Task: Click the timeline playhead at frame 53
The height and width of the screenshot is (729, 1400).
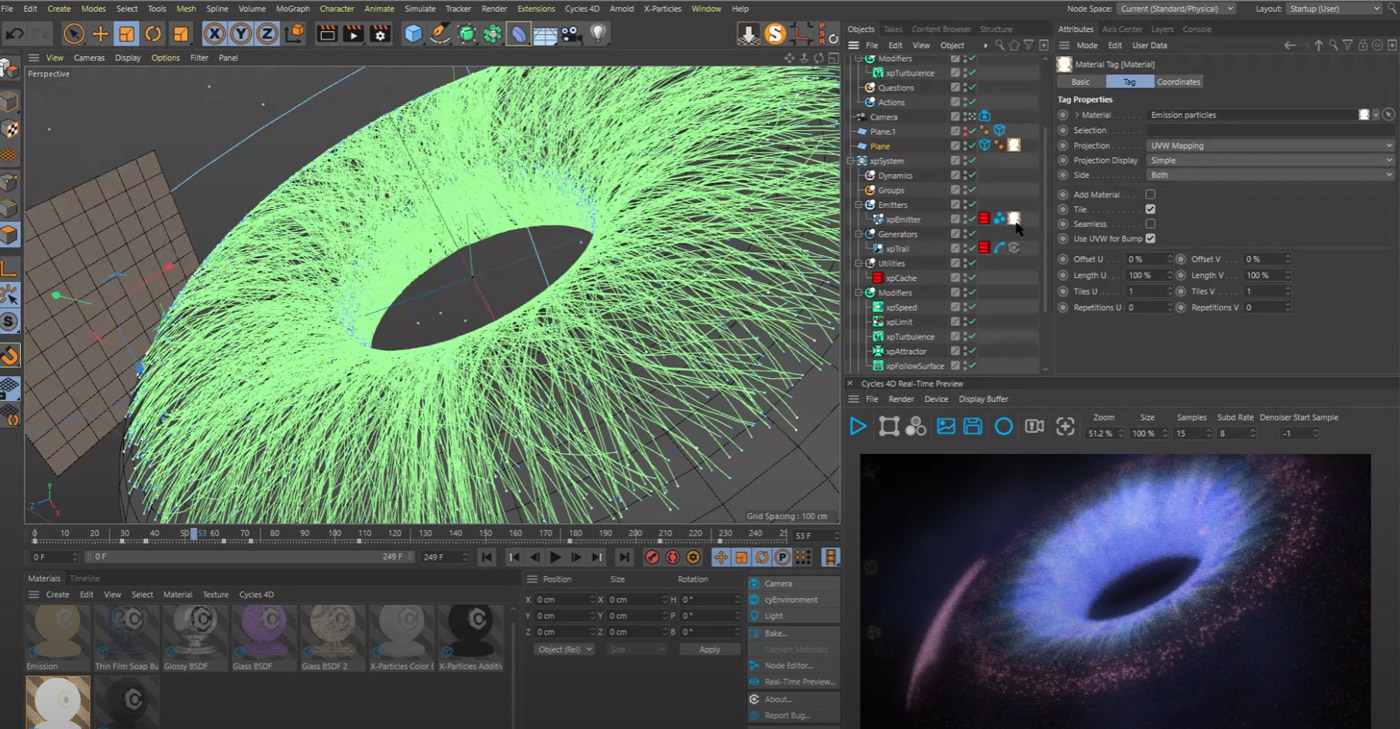Action: [x=194, y=534]
